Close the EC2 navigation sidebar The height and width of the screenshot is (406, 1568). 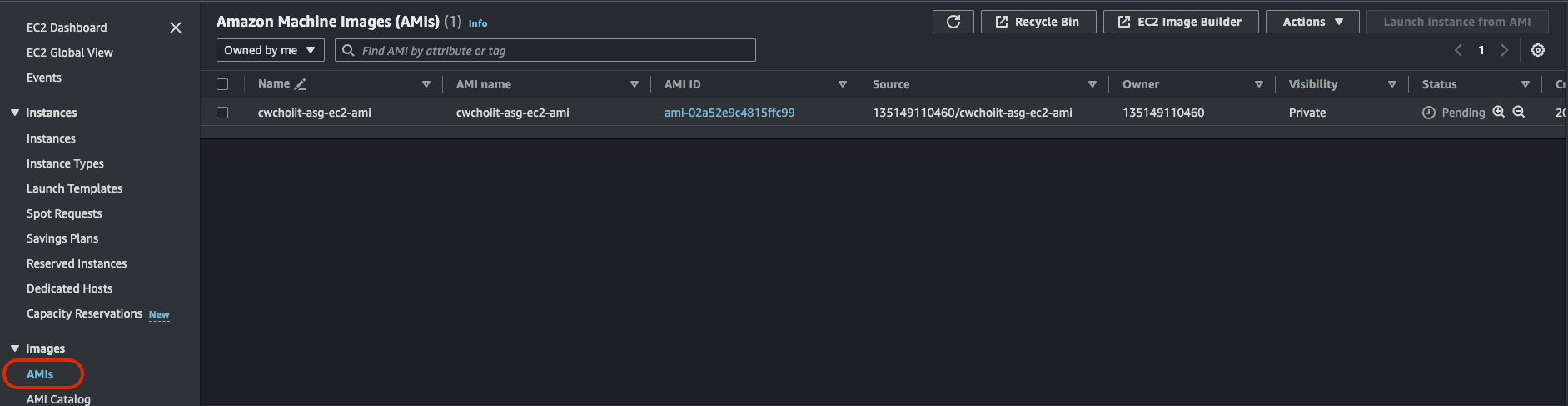point(176,28)
